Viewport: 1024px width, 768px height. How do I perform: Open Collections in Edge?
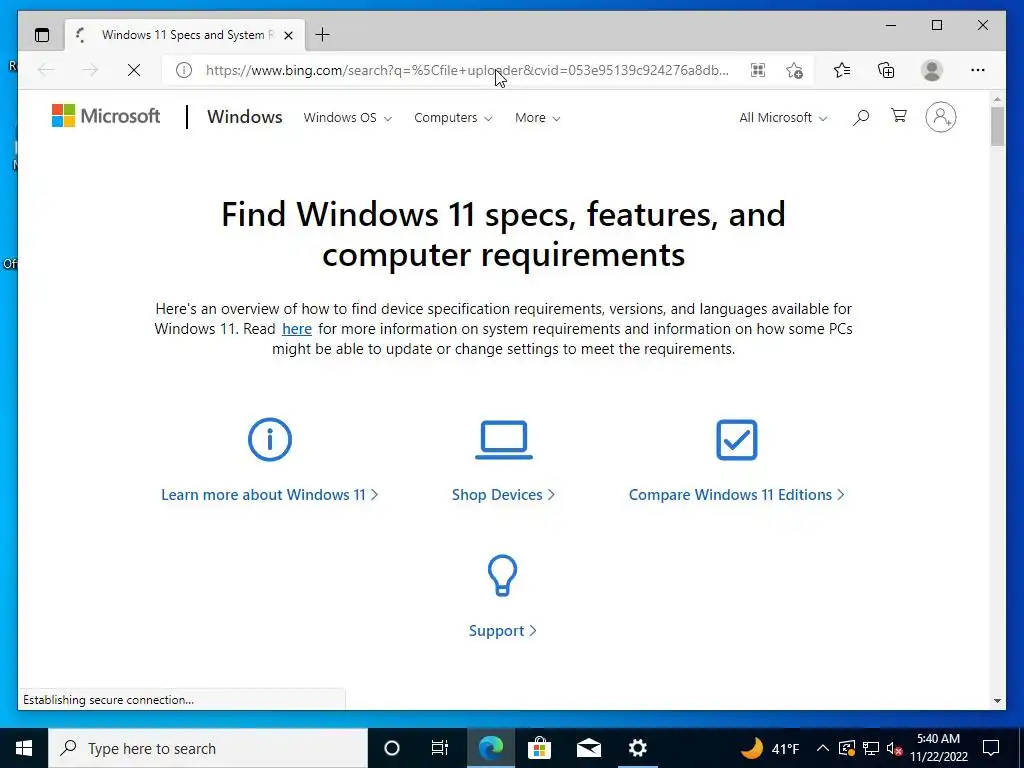[x=886, y=70]
